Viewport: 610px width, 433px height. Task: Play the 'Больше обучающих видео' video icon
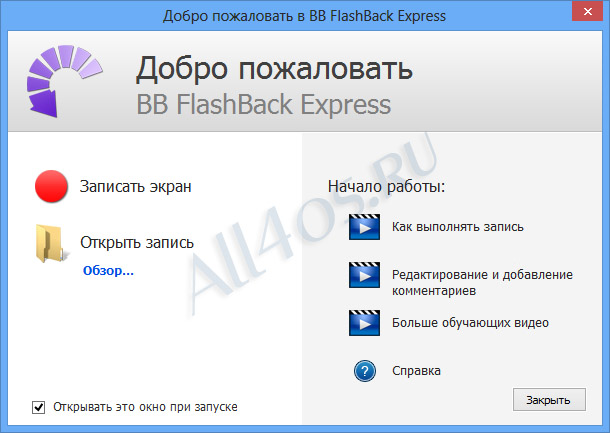[x=364, y=323]
